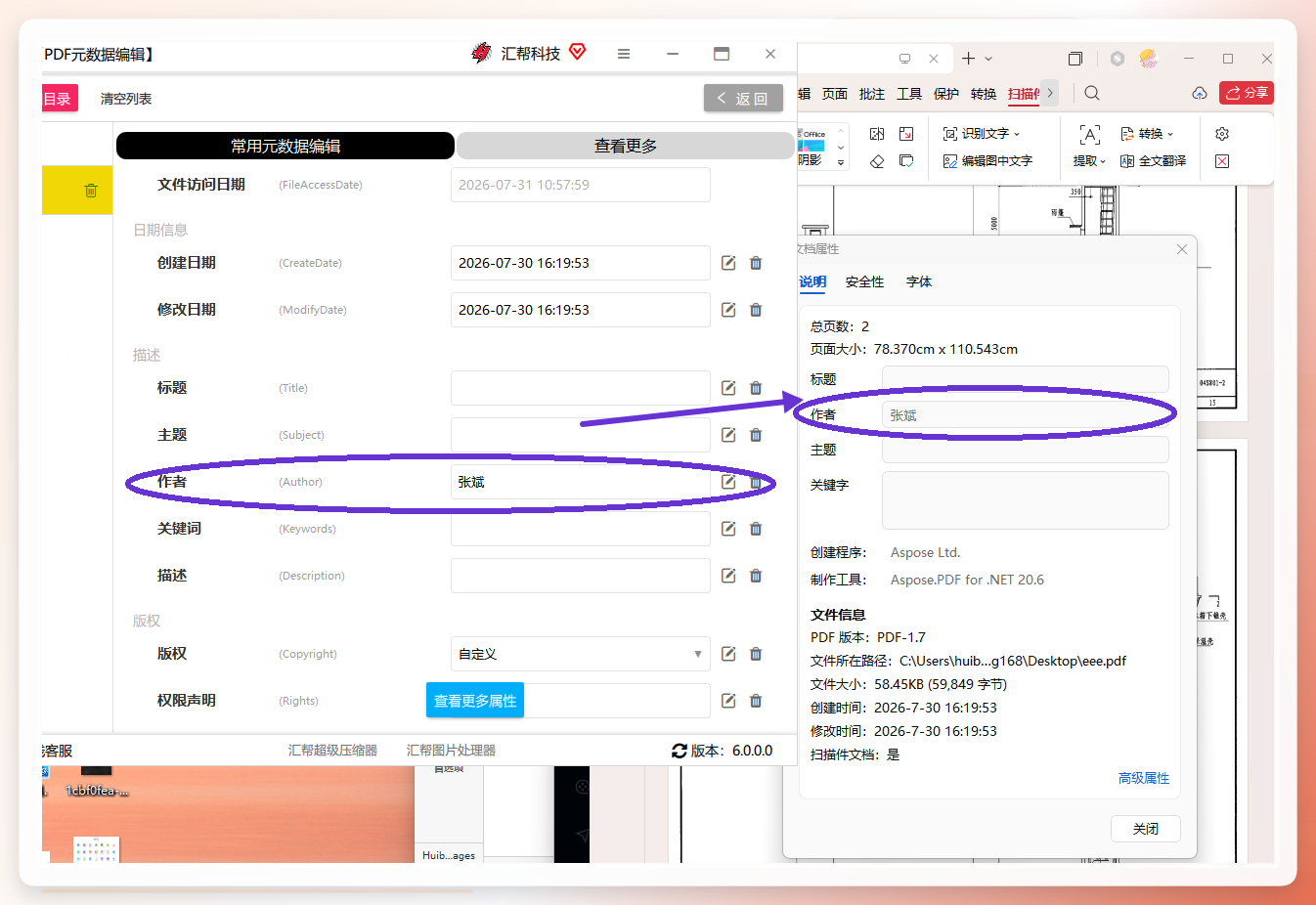Open the 版权 (Copyright) dropdown
The height and width of the screenshot is (905, 1316).
(581, 654)
